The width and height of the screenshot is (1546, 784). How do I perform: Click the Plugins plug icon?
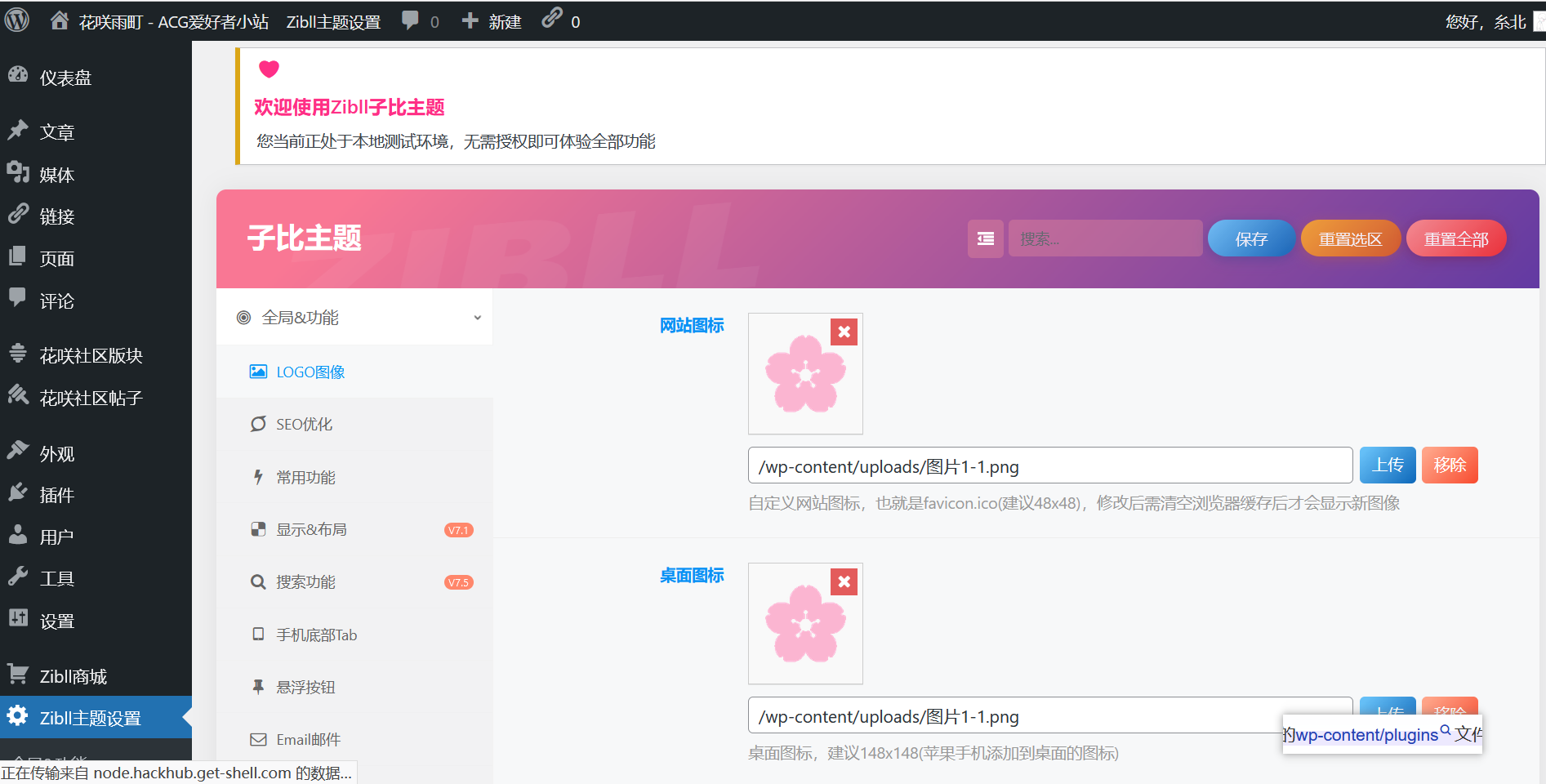18,492
